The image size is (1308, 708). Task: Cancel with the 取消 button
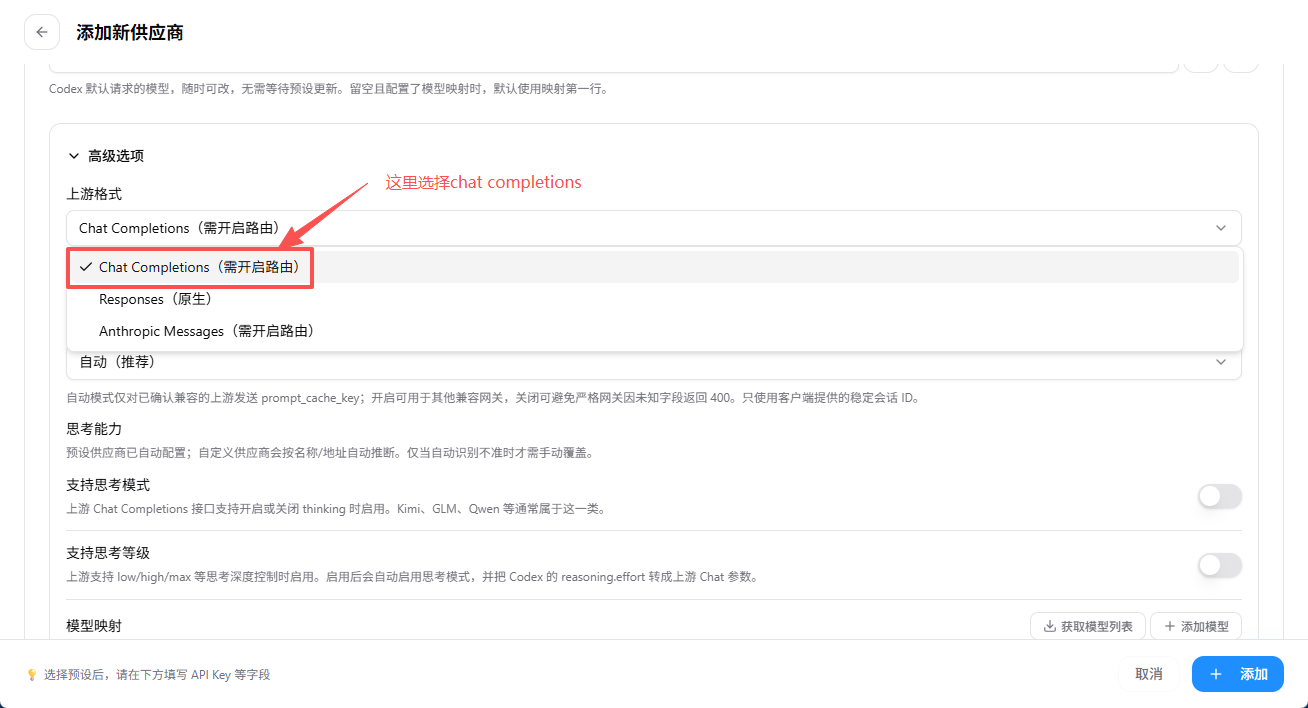tap(1149, 674)
